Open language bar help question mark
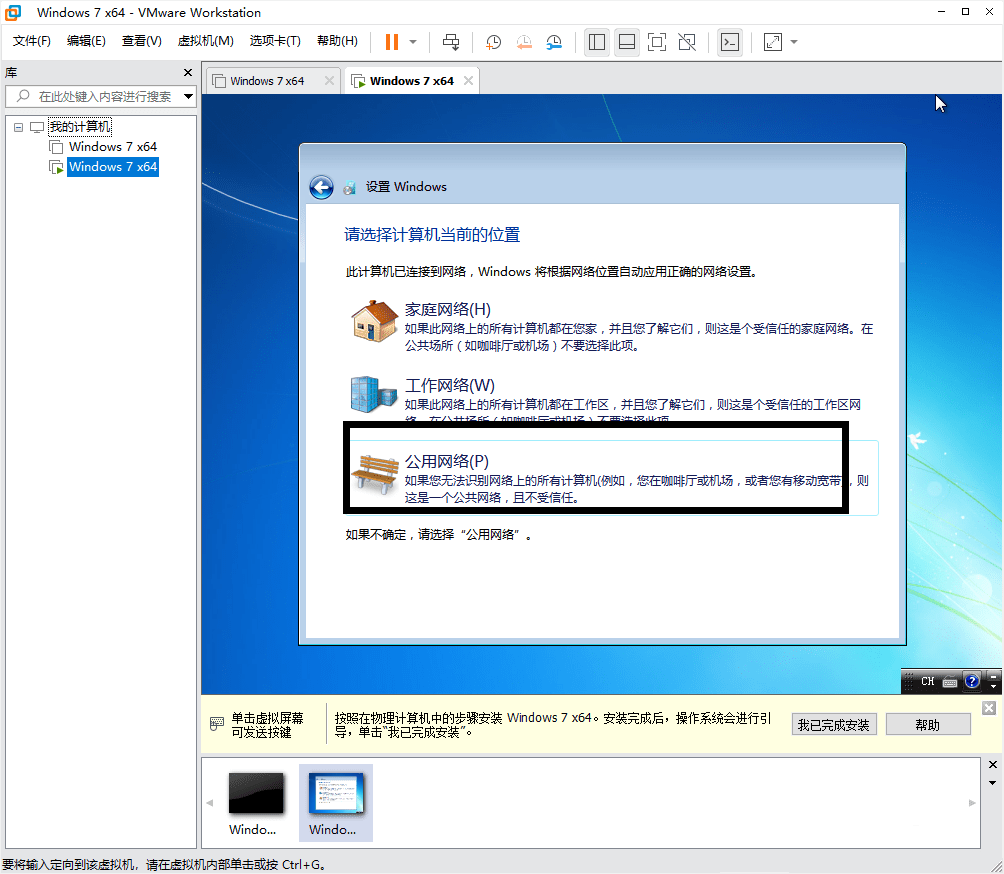Screen dimensions: 1004x874 (972, 681)
